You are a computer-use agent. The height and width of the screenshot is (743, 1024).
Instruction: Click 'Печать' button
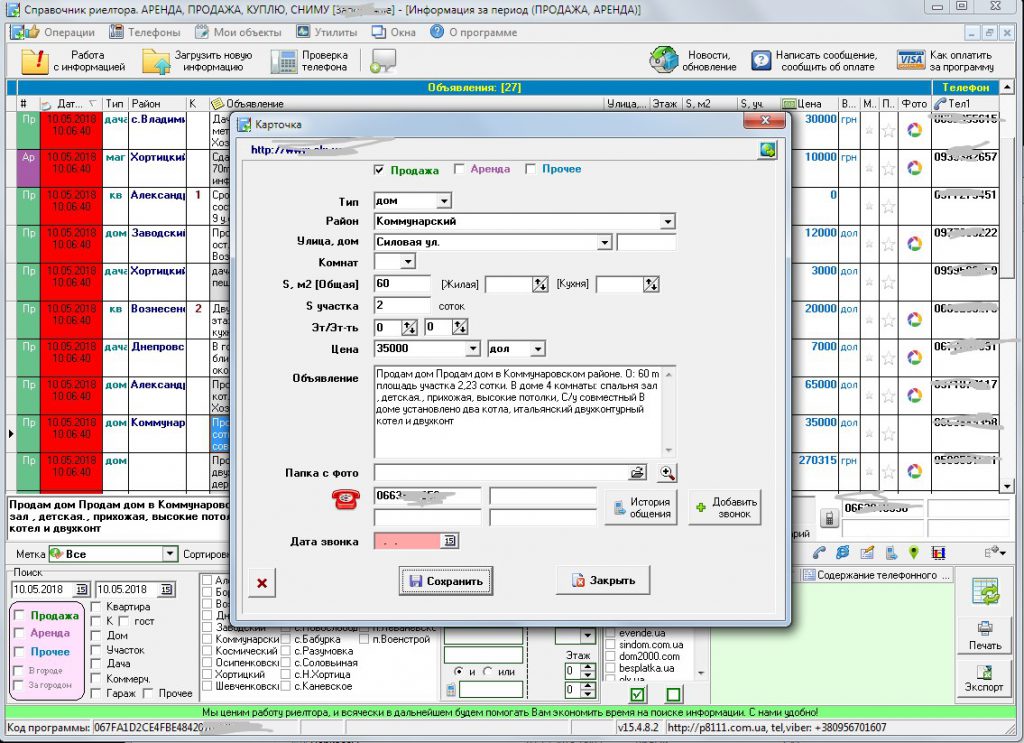(985, 636)
